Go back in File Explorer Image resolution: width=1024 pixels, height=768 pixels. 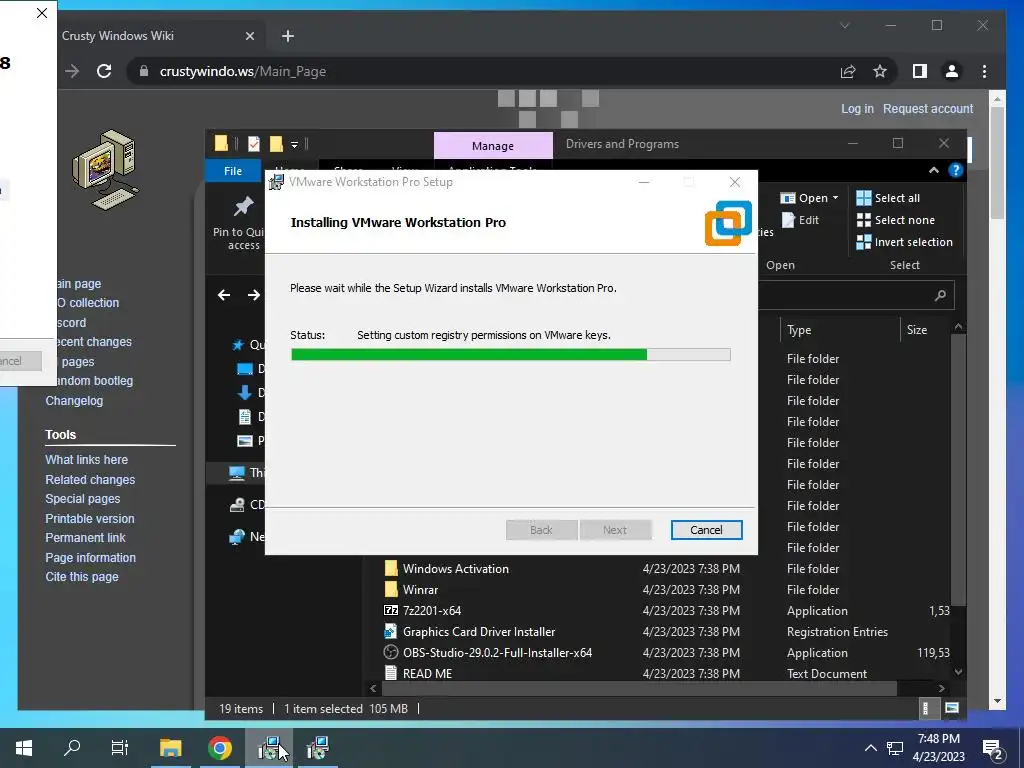click(x=223, y=295)
